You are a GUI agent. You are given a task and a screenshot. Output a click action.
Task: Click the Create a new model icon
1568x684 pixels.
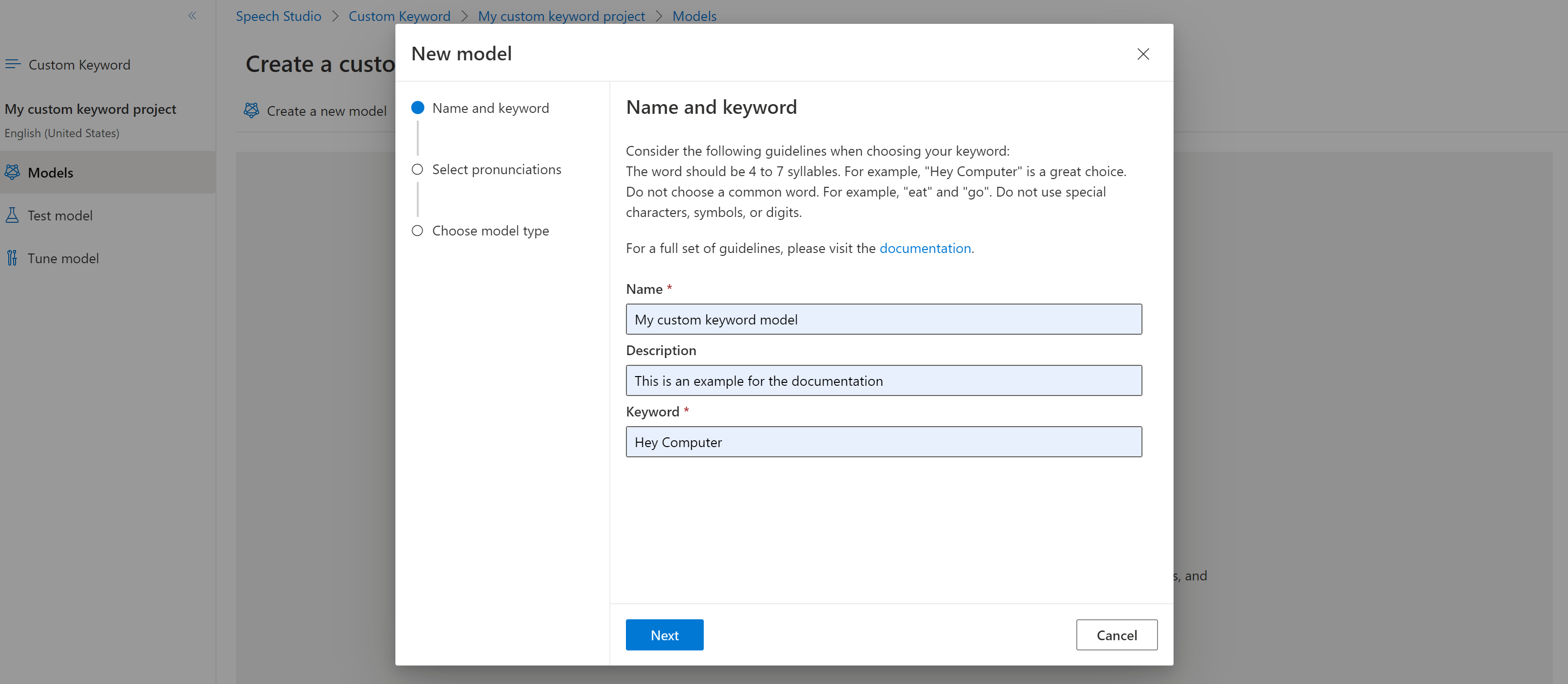[x=253, y=110]
